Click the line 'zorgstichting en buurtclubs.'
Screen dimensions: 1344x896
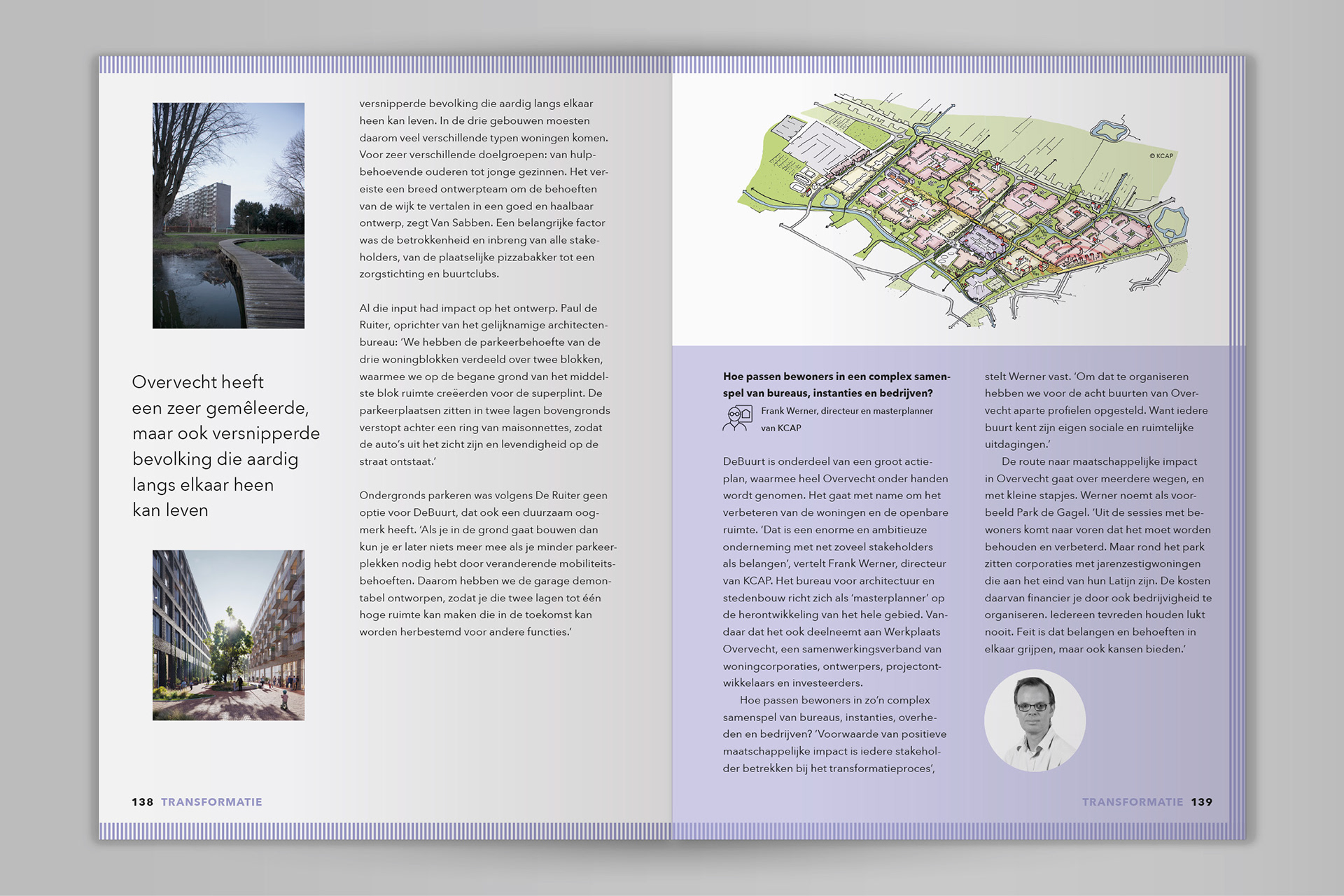429,274
